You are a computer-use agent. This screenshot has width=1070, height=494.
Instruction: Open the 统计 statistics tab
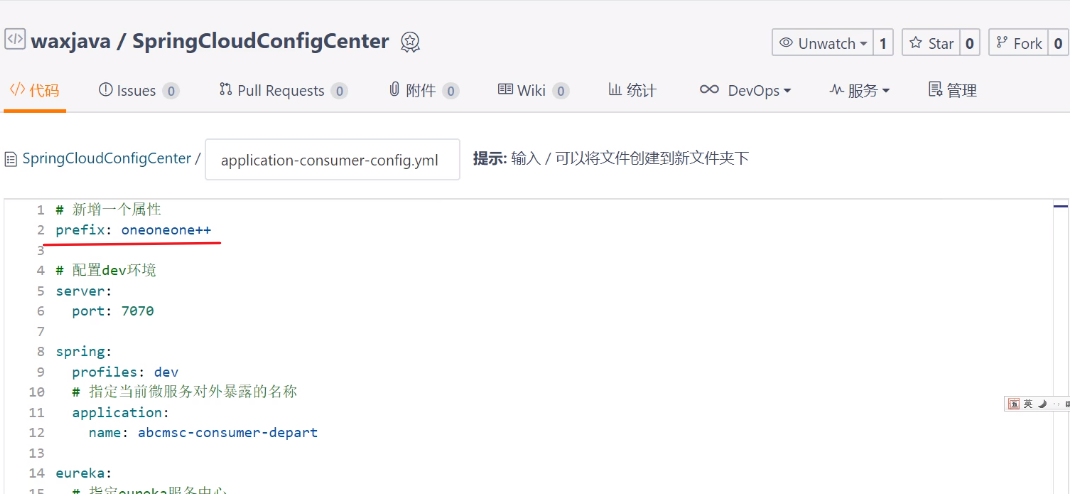pyautogui.click(x=632, y=90)
